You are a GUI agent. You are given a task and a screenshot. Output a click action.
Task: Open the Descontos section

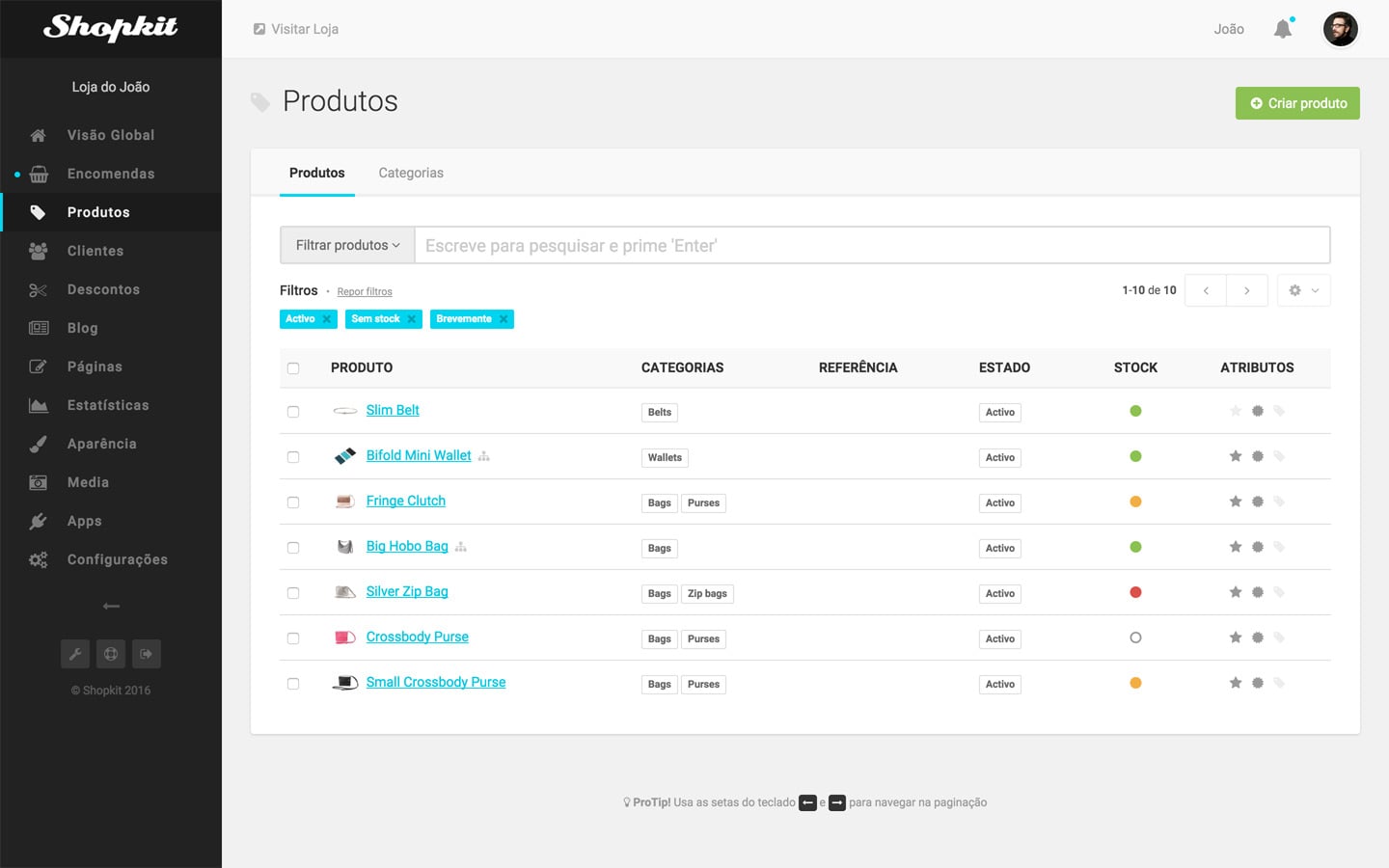(102, 289)
